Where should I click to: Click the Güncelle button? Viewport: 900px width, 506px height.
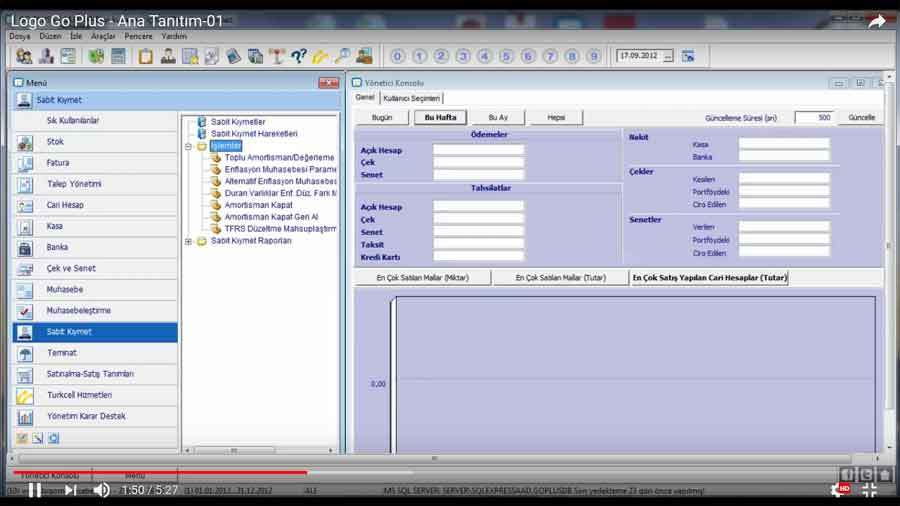[861, 118]
